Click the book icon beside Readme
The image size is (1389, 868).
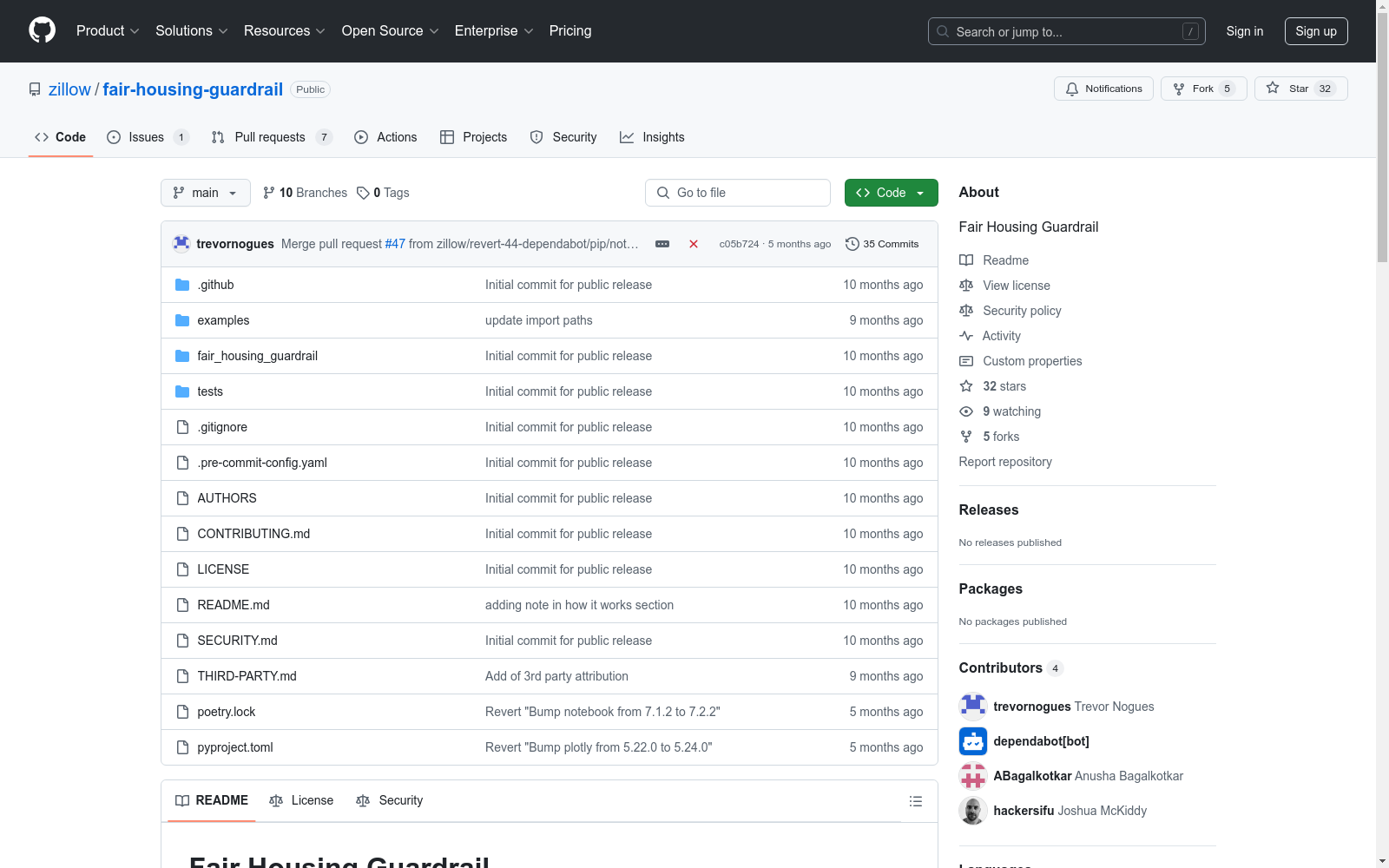coord(966,260)
